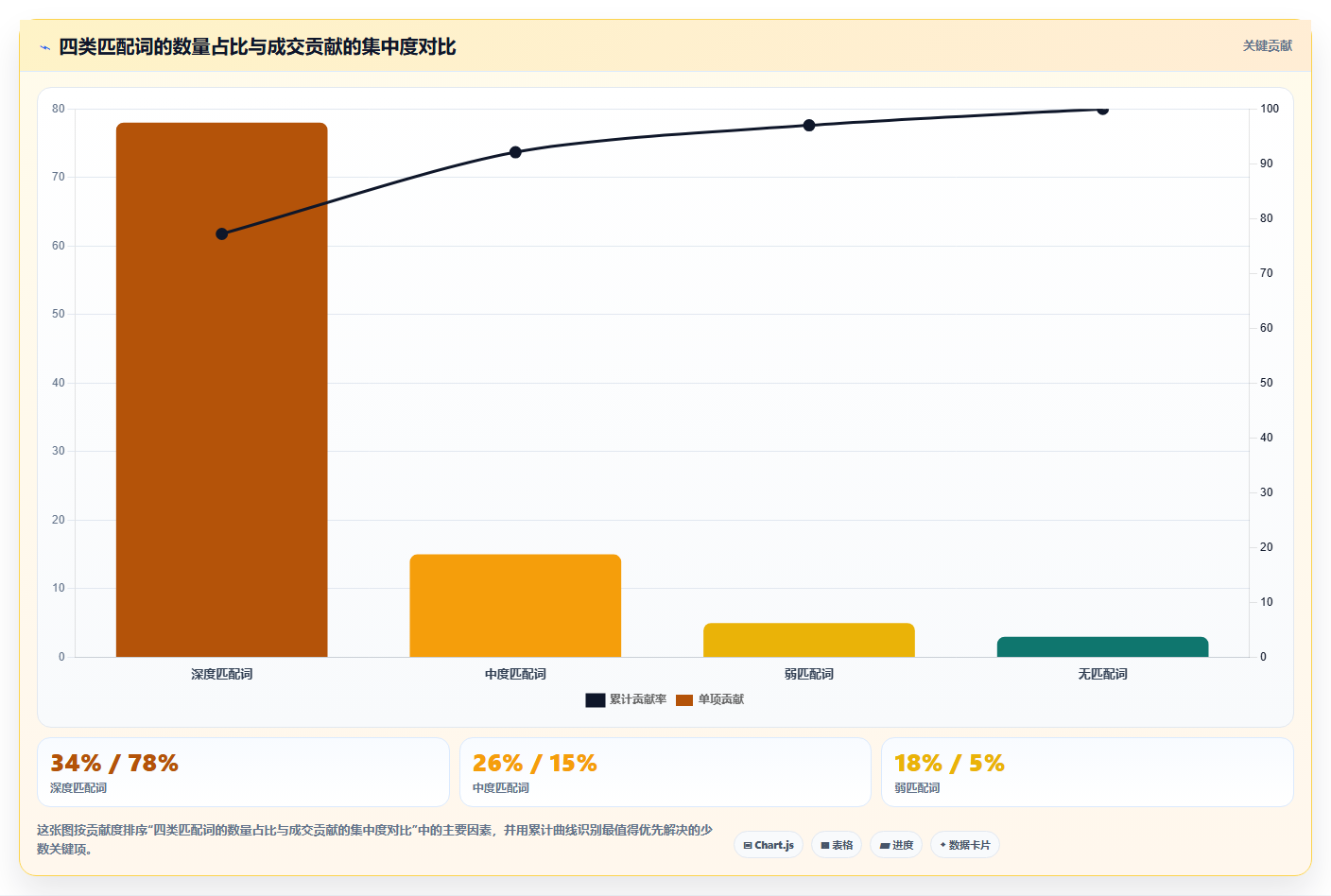Screen dimensions: 1331x896
Task: Toggle the 累计贡献率 legend item
Action: (626, 699)
